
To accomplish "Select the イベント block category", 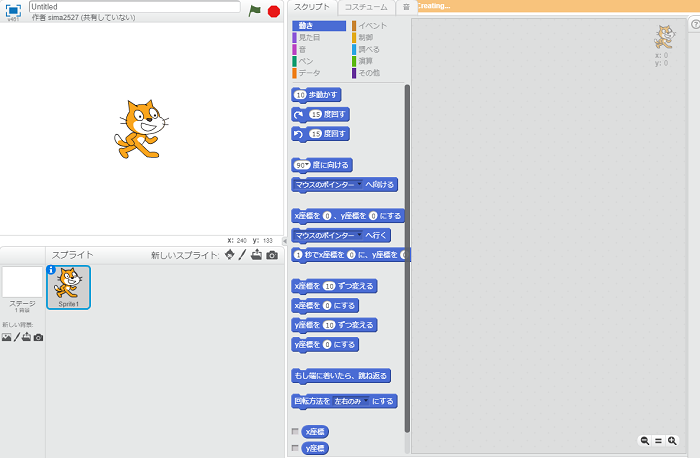I will (370, 26).
